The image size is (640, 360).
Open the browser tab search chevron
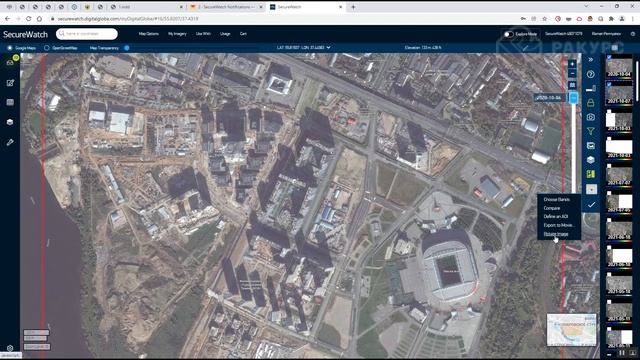point(587,7)
